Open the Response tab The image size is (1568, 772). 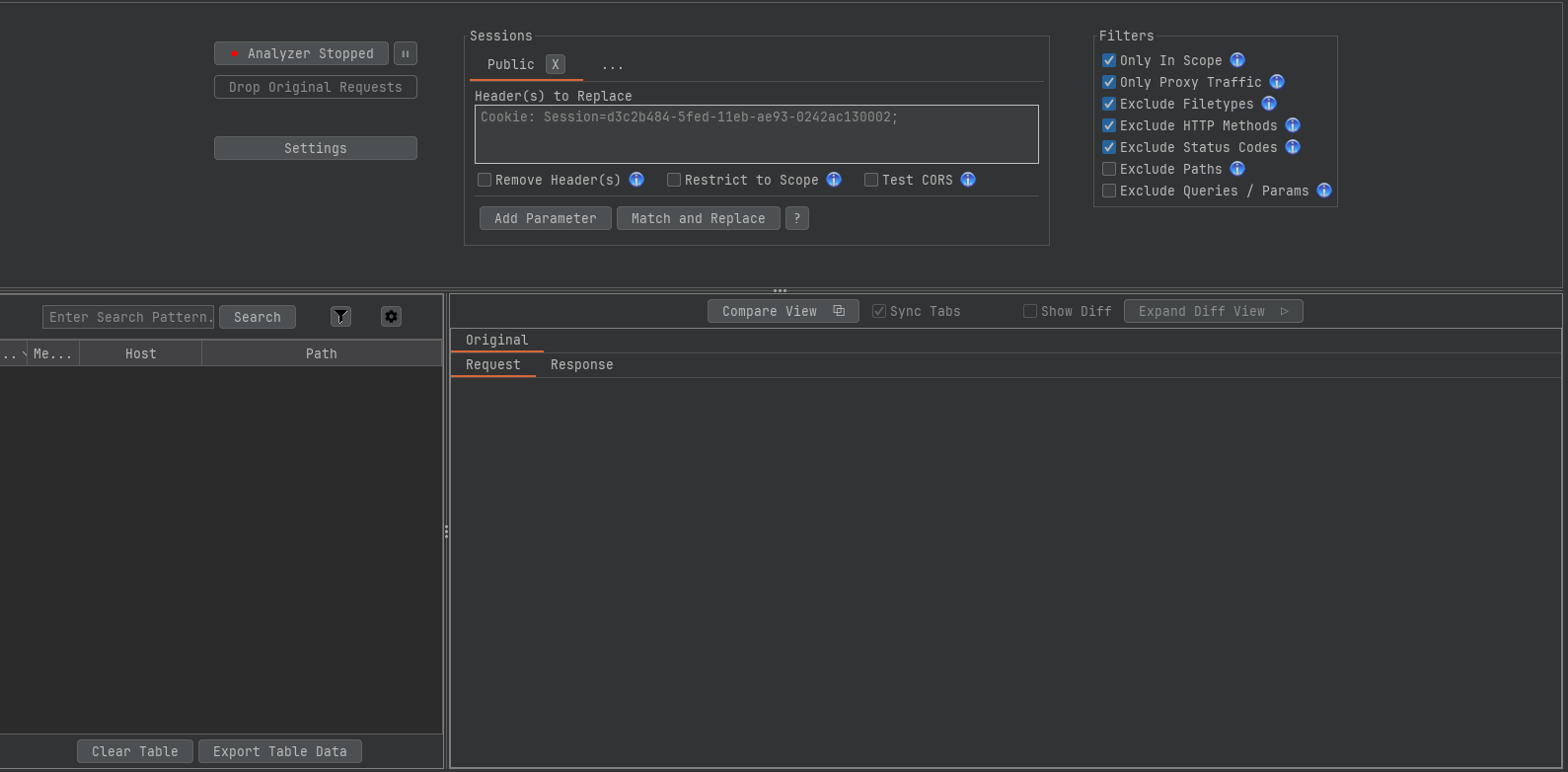(582, 364)
